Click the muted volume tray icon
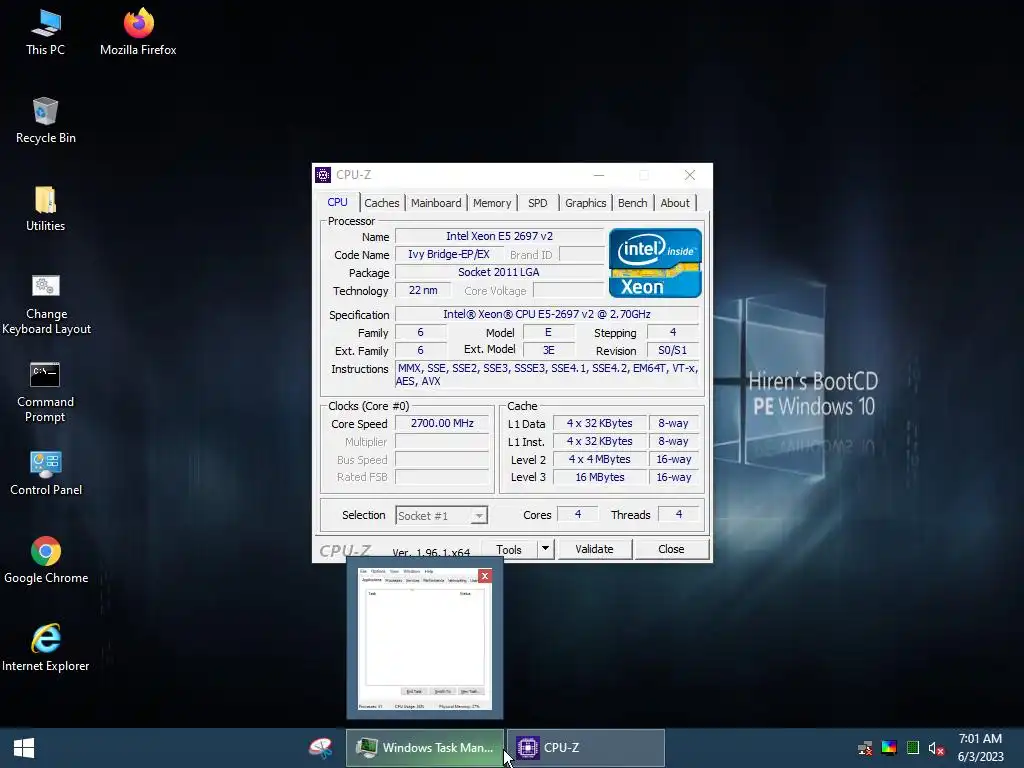Image resolution: width=1024 pixels, height=768 pixels. pyautogui.click(x=936, y=748)
